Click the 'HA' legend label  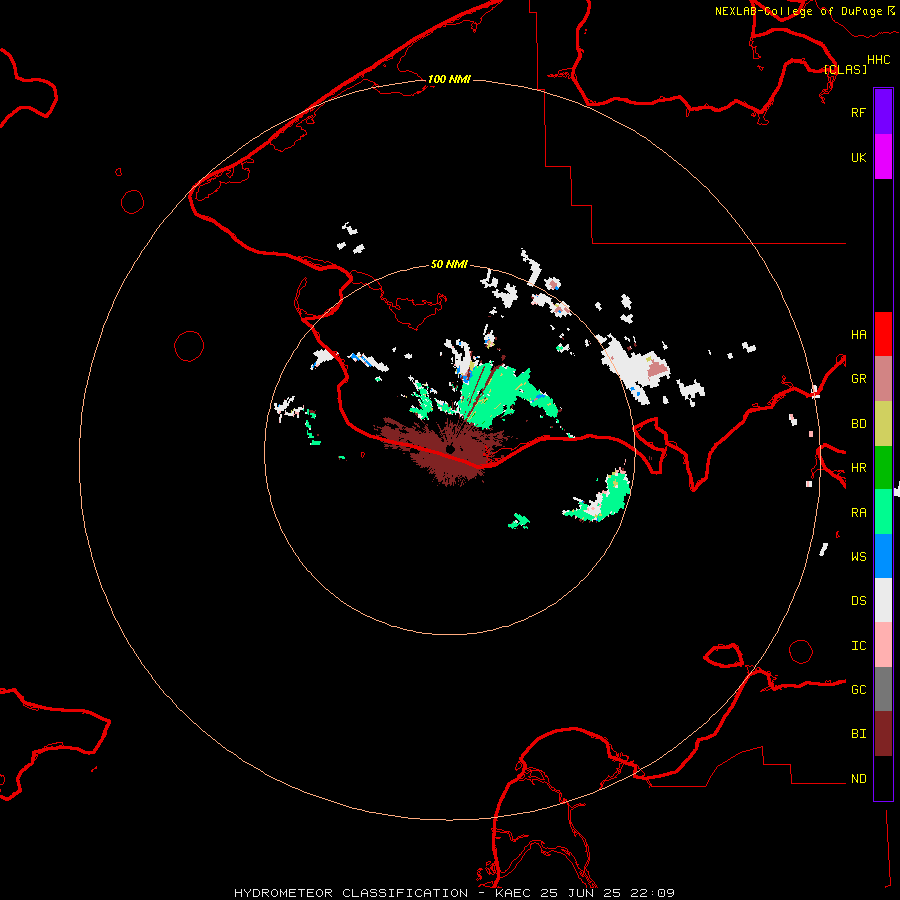(x=858, y=334)
